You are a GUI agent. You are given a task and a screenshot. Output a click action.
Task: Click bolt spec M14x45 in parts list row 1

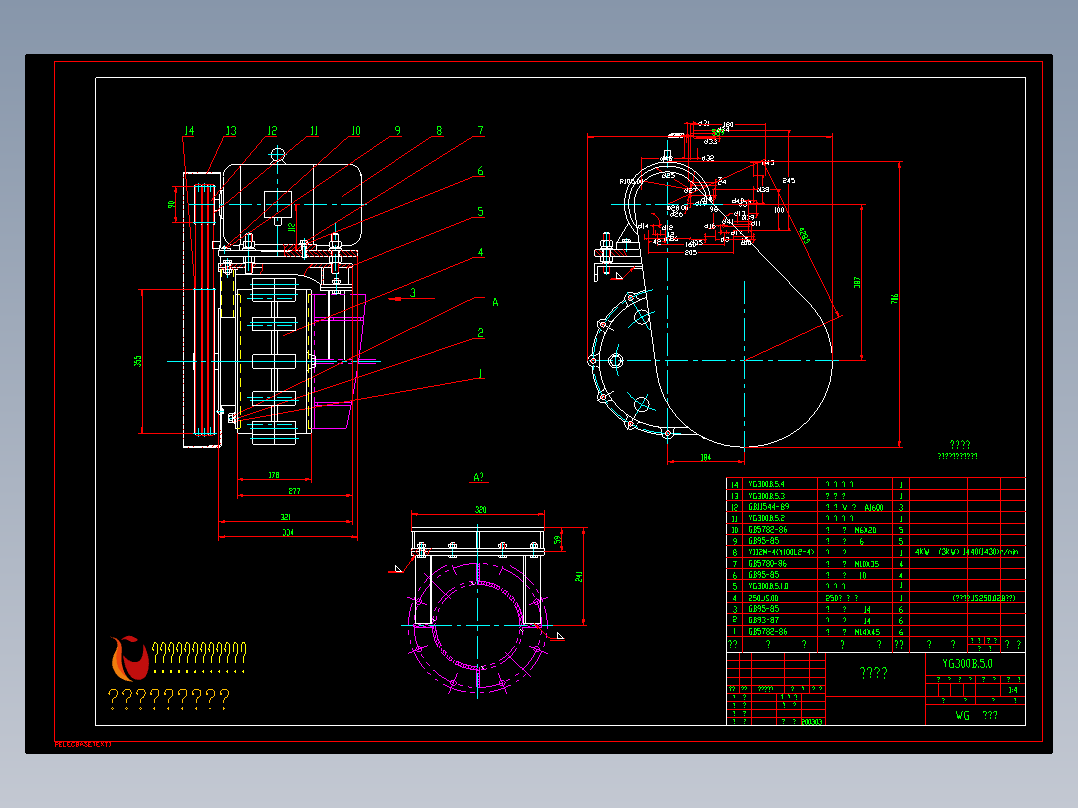tap(866, 632)
